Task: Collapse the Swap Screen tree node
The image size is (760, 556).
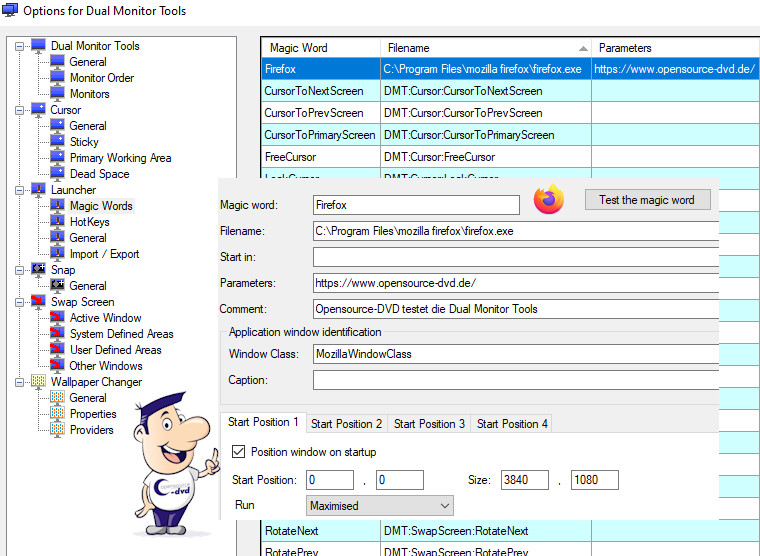Action: [x=21, y=302]
